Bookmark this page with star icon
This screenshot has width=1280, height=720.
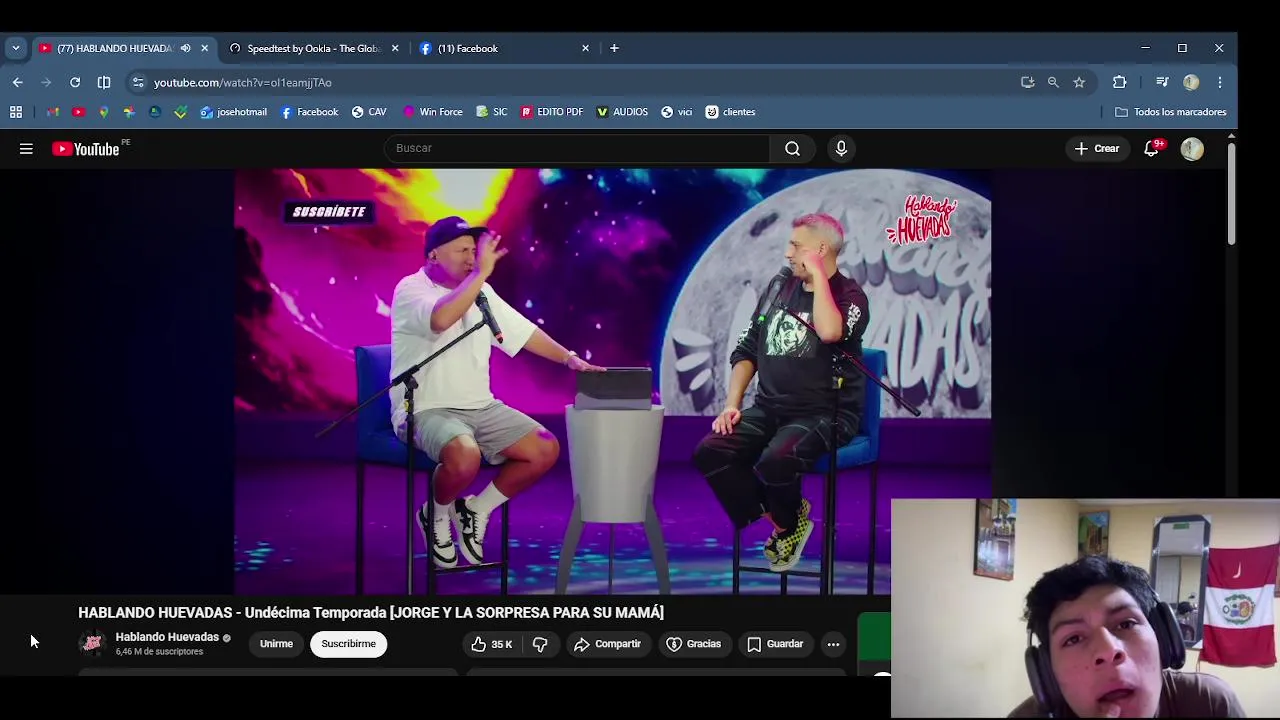pyautogui.click(x=1079, y=82)
